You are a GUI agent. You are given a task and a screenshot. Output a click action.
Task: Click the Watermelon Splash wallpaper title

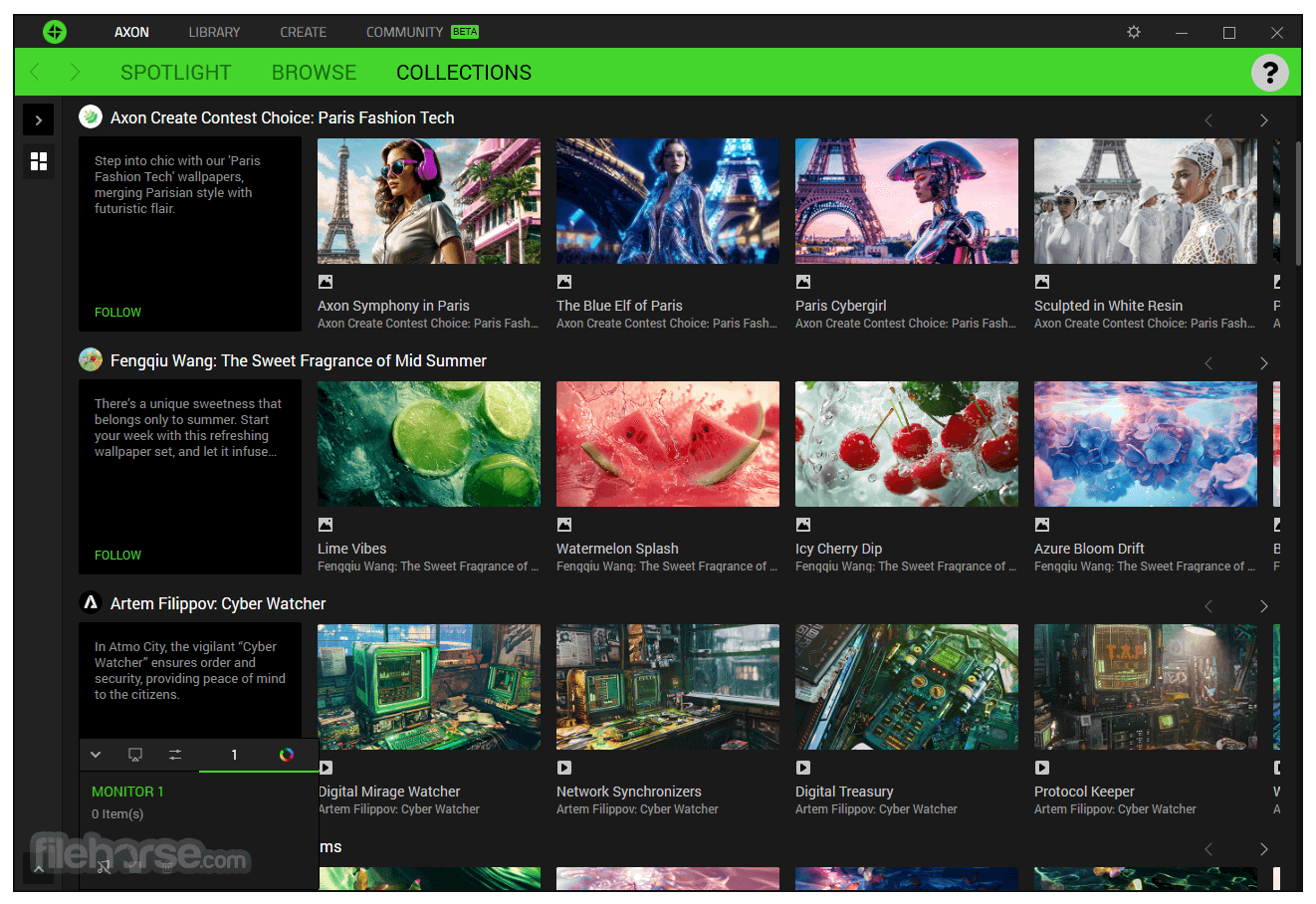pyautogui.click(x=617, y=549)
